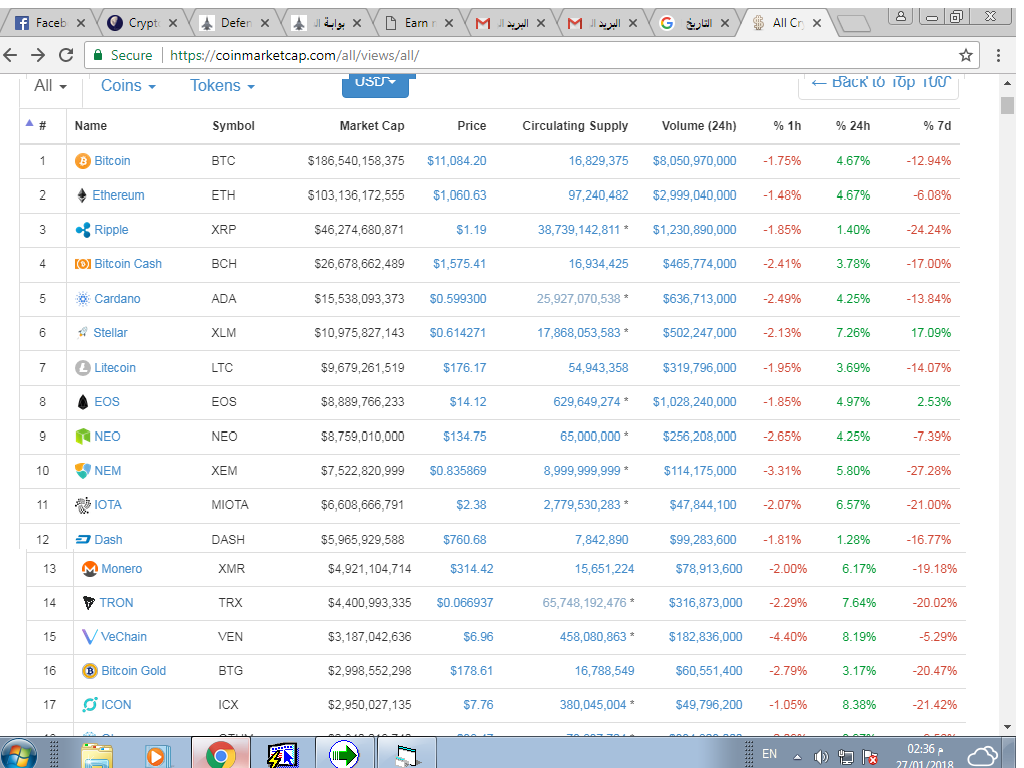Click the taskbar clock 02:36
Screen dimensions: 1024x768
(x=924, y=749)
